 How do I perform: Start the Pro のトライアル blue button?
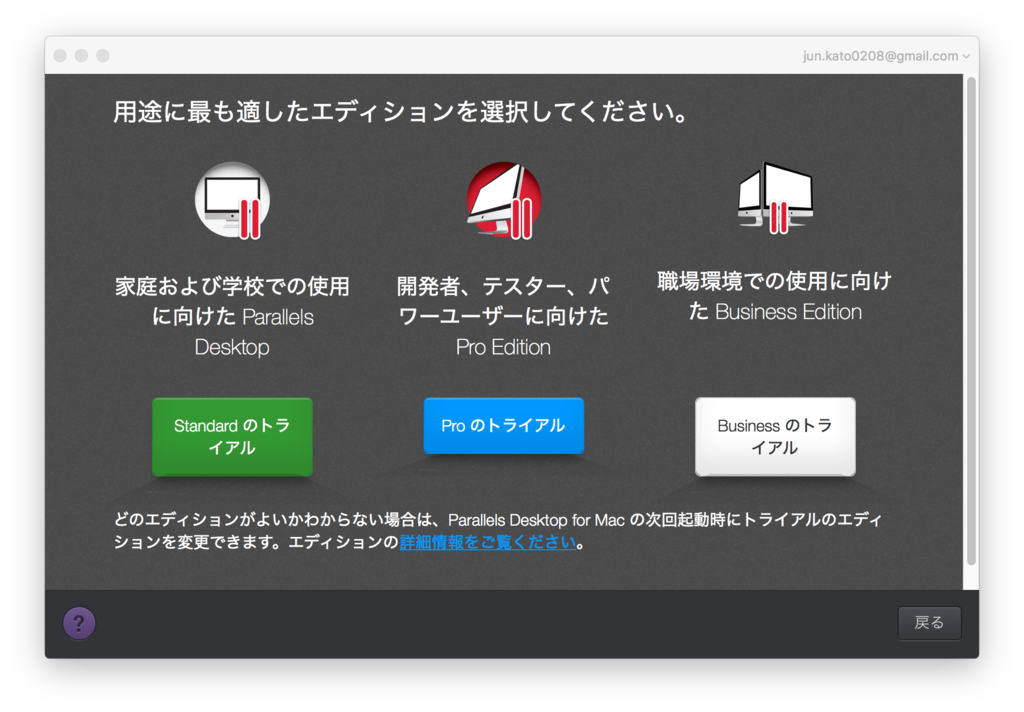coord(504,425)
